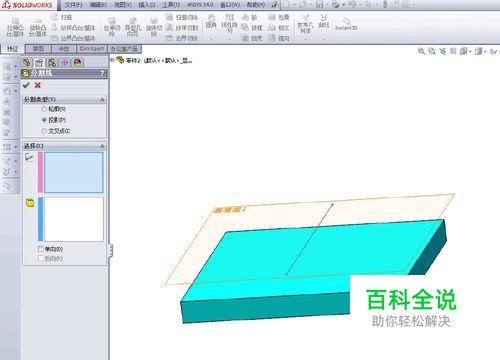Screen dimensions: 500x360
Task: Switch to the 办公室产品 office products tab
Action: click(x=124, y=49)
